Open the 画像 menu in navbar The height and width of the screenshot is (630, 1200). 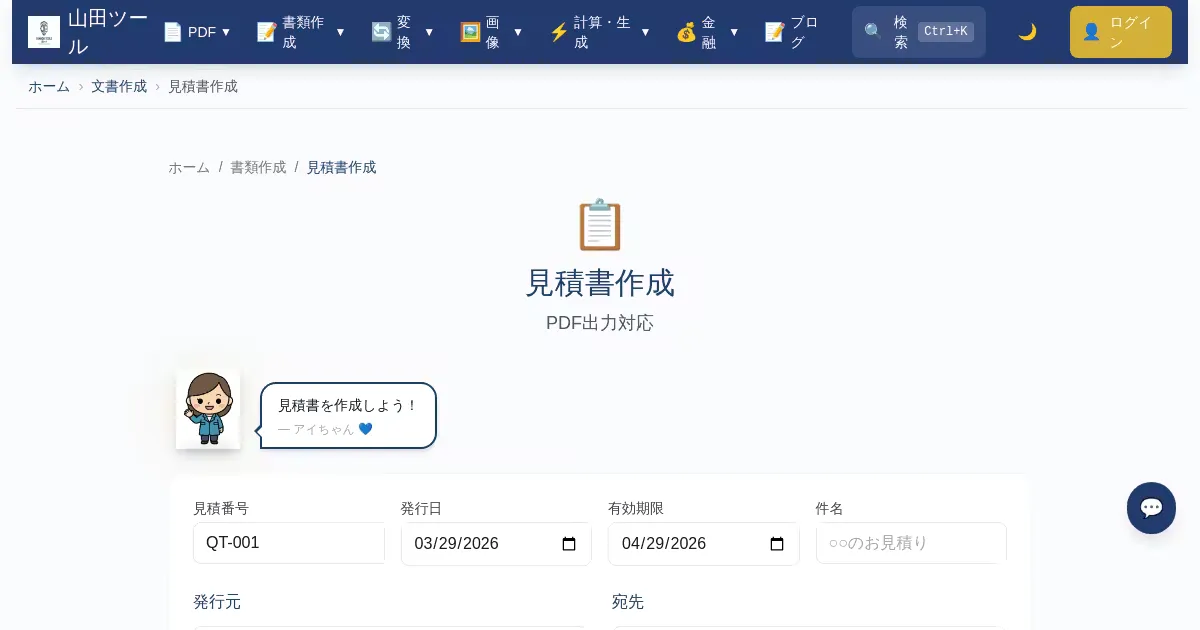pyautogui.click(x=491, y=32)
